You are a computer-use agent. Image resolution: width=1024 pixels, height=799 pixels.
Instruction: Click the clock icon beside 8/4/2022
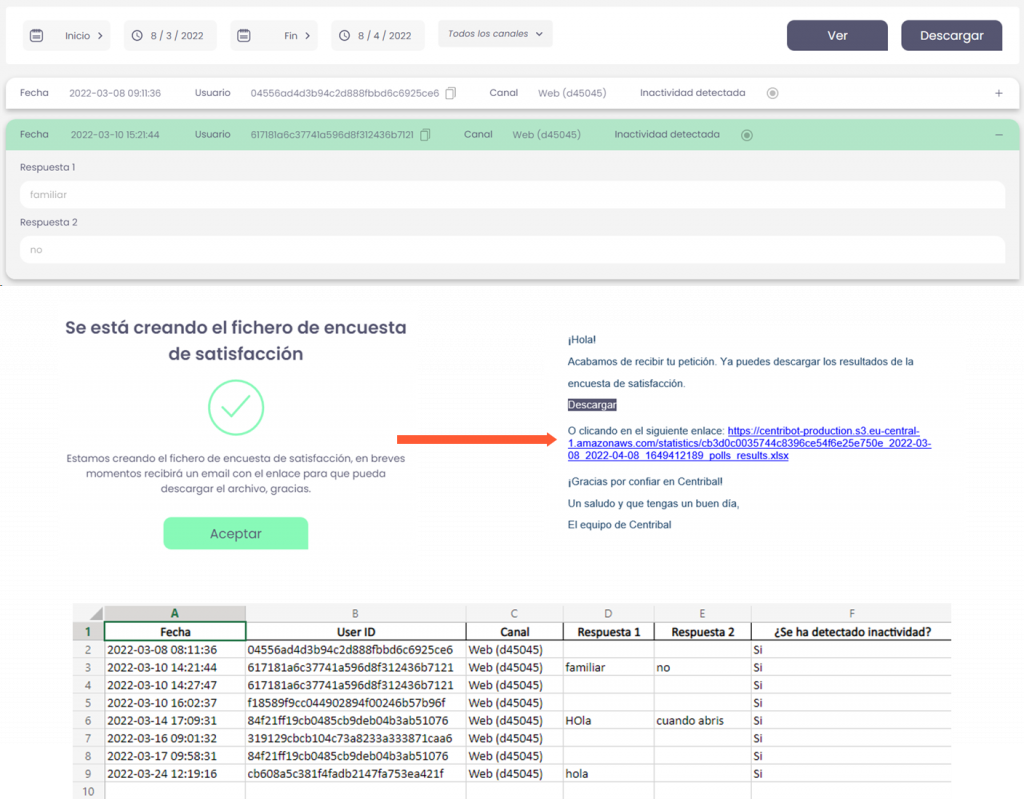(x=344, y=35)
